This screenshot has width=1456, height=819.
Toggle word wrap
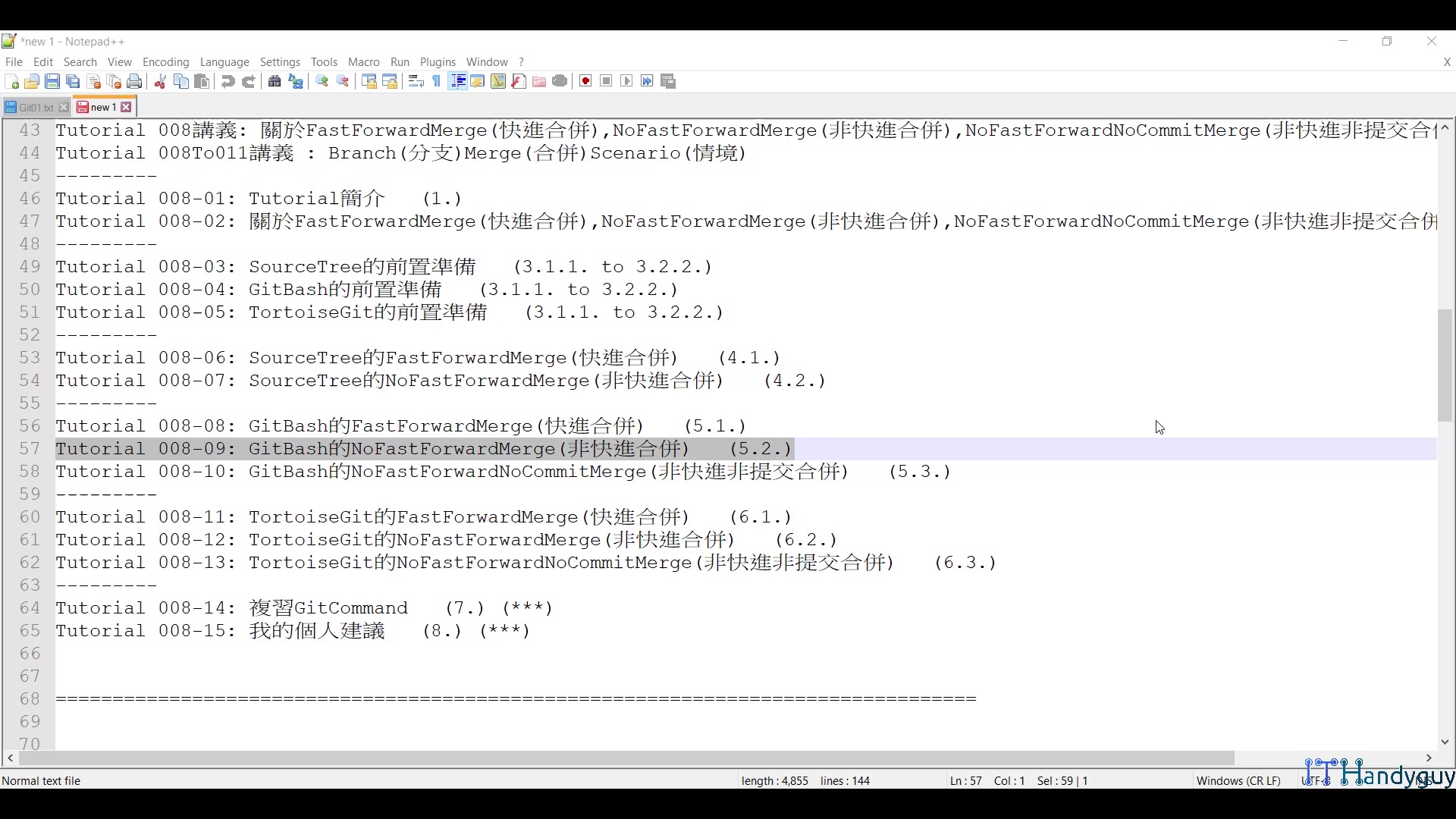pos(416,81)
